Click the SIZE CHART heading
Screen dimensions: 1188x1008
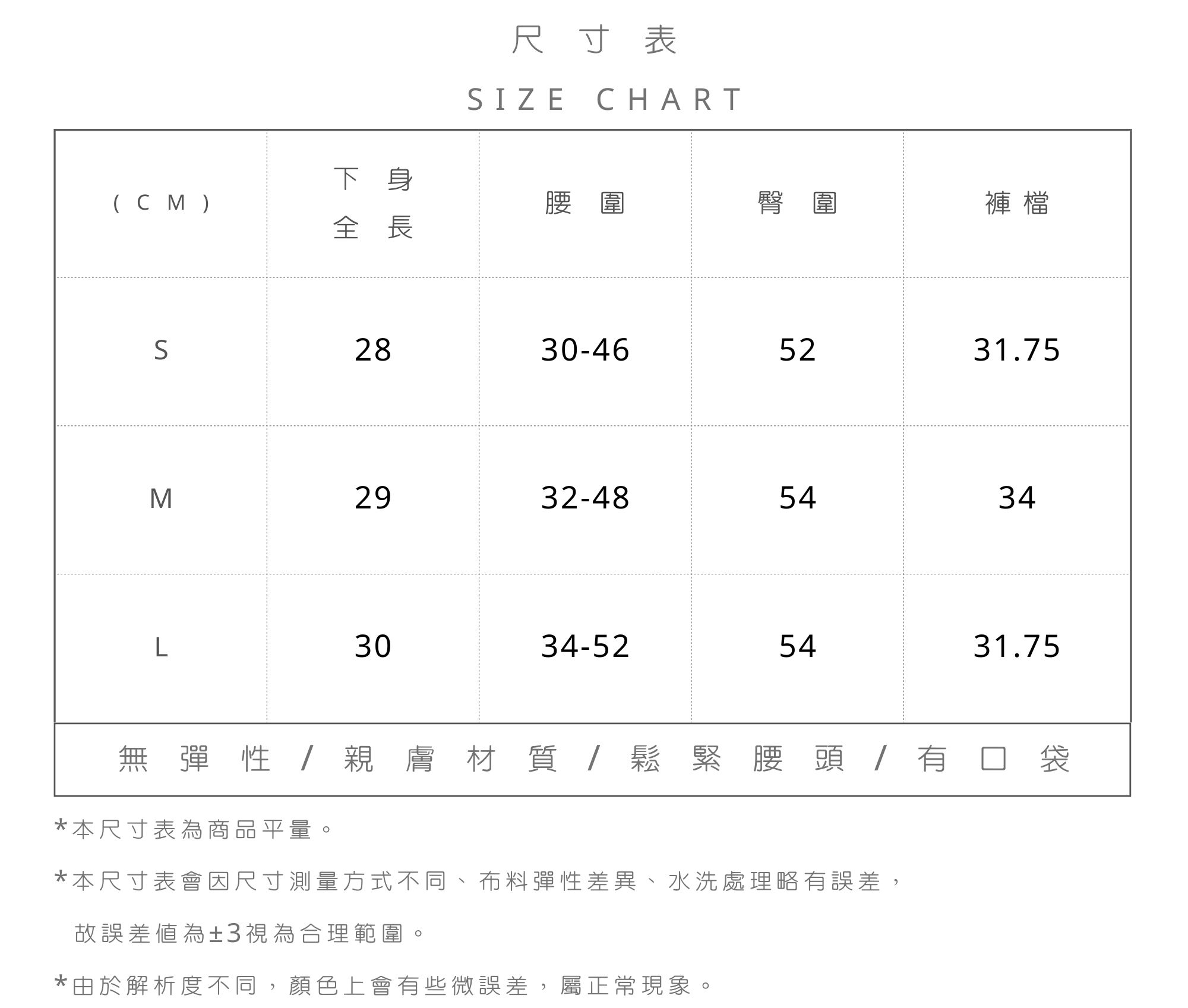pos(605,100)
